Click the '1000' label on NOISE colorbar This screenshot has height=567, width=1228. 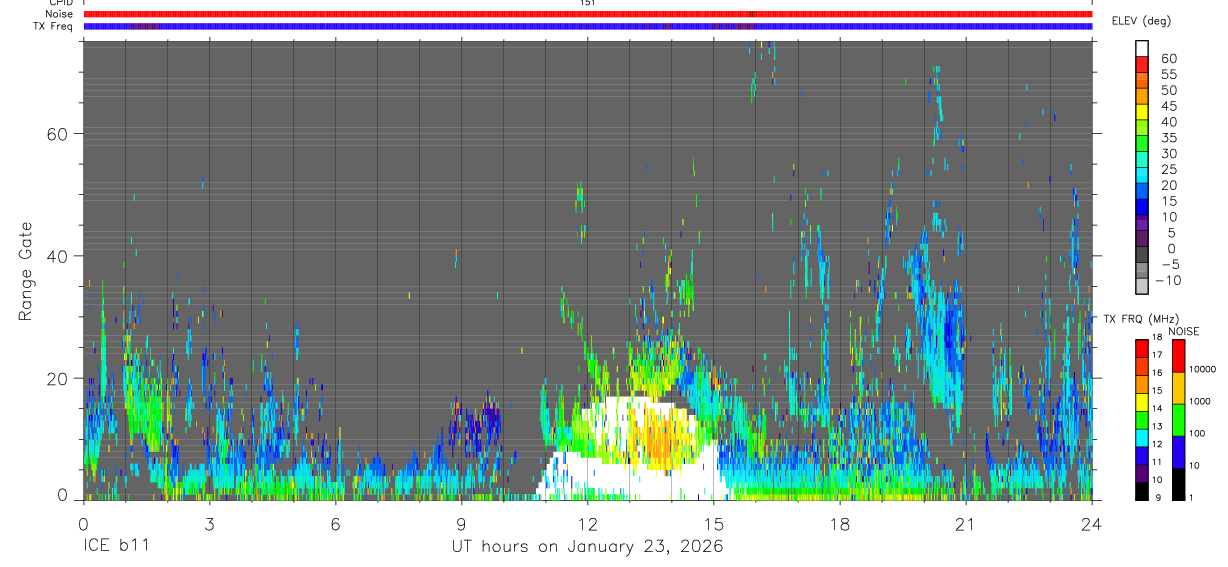click(x=1202, y=402)
